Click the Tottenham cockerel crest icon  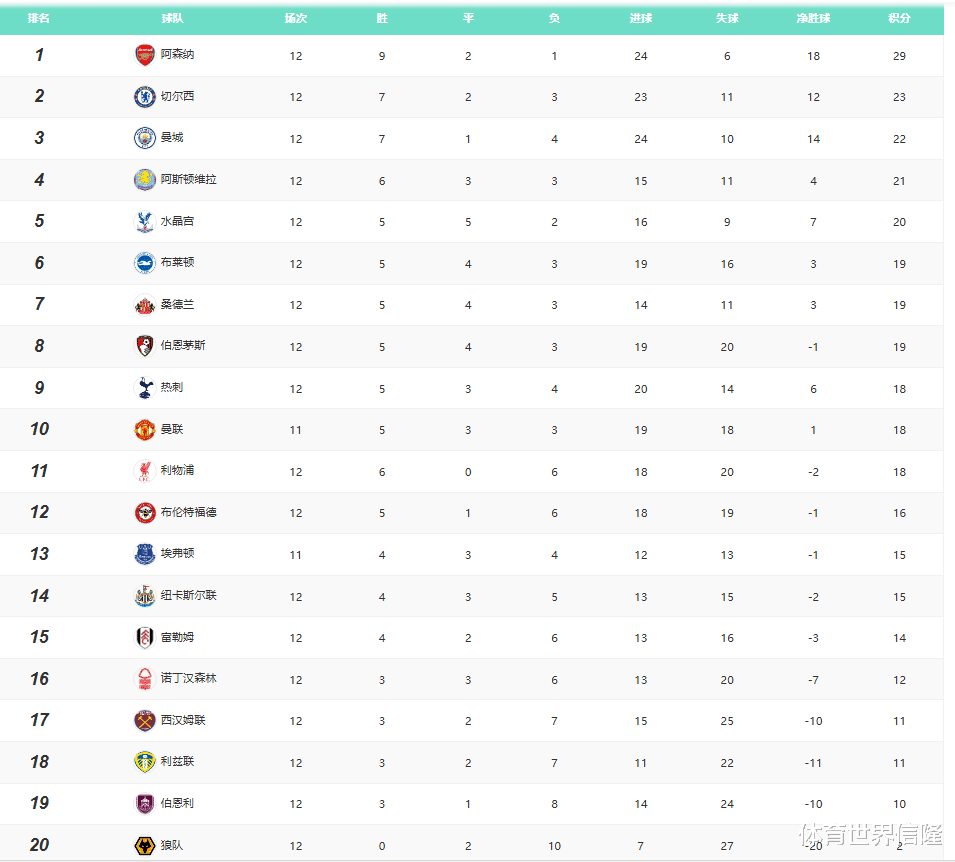(145, 388)
